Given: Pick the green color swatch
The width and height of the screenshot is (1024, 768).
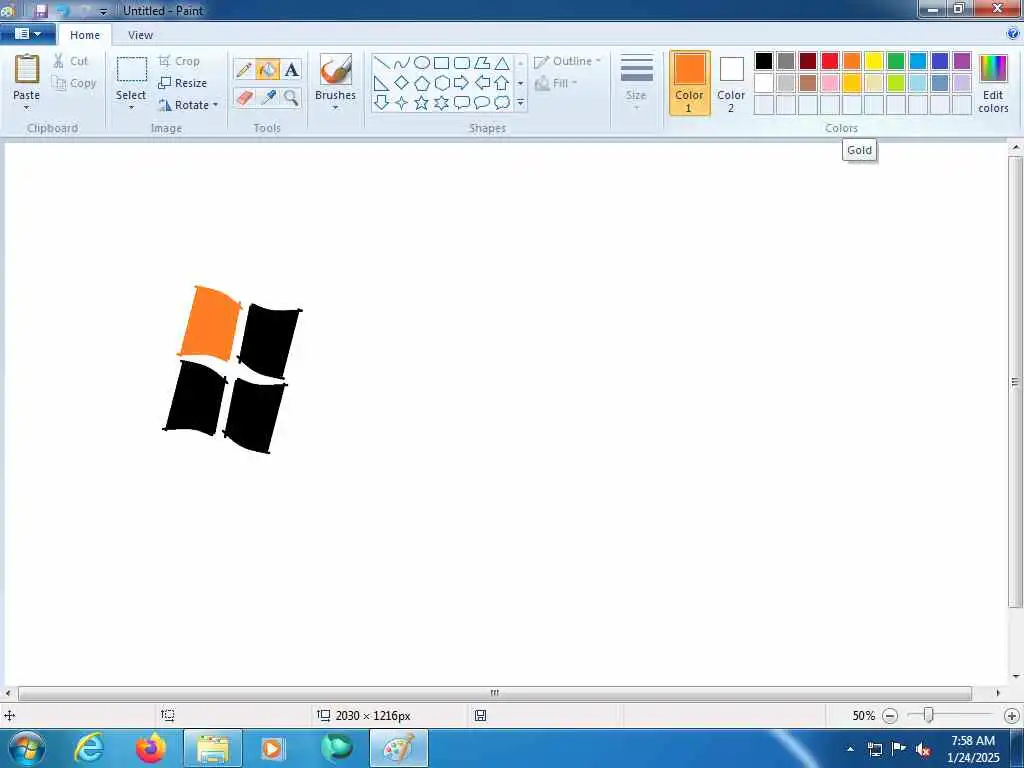Looking at the screenshot, I should pos(896,61).
